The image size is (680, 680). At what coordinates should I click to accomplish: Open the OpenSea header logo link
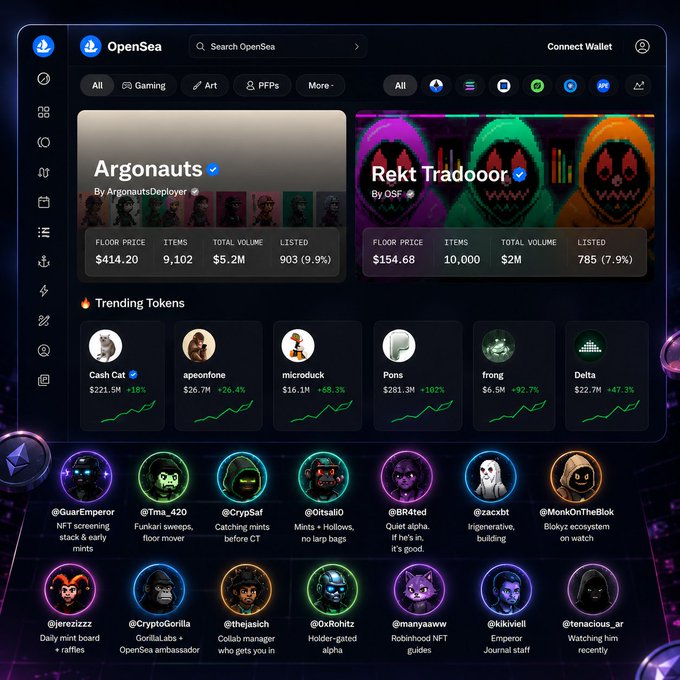121,46
